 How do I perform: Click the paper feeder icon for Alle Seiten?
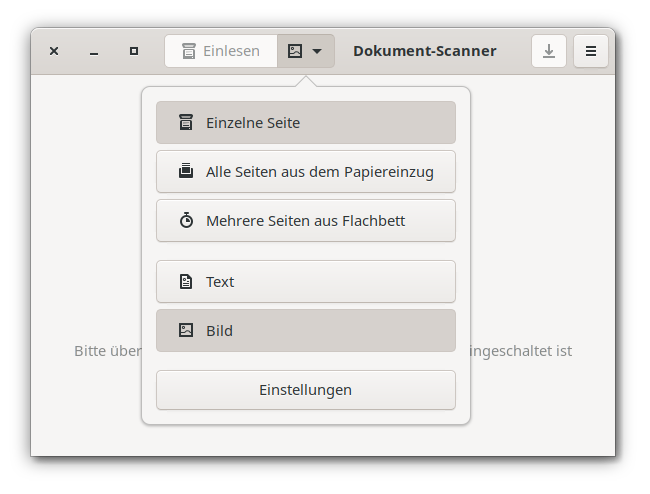click(186, 171)
